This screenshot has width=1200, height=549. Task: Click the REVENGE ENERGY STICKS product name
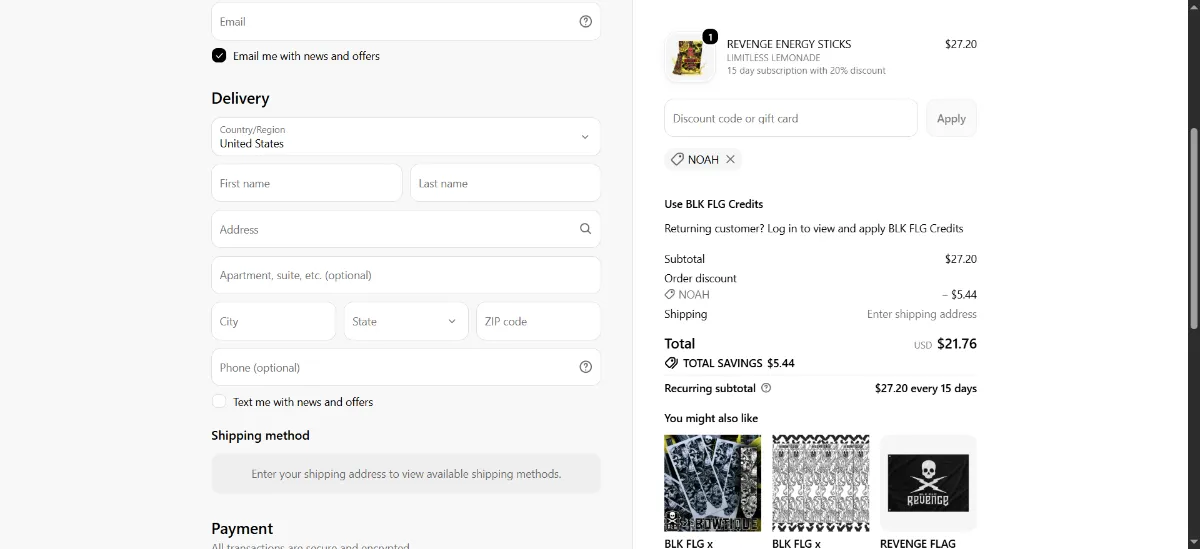(x=789, y=44)
